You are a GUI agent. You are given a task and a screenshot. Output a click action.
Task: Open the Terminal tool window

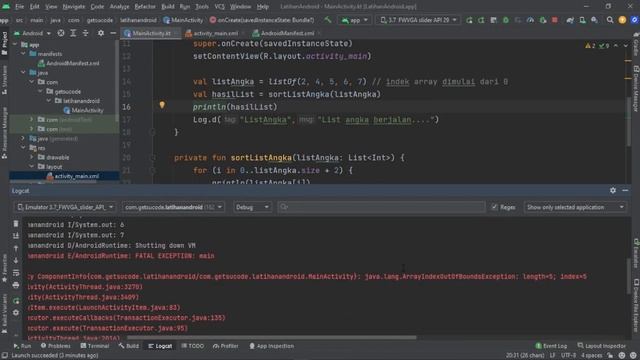(x=94, y=346)
